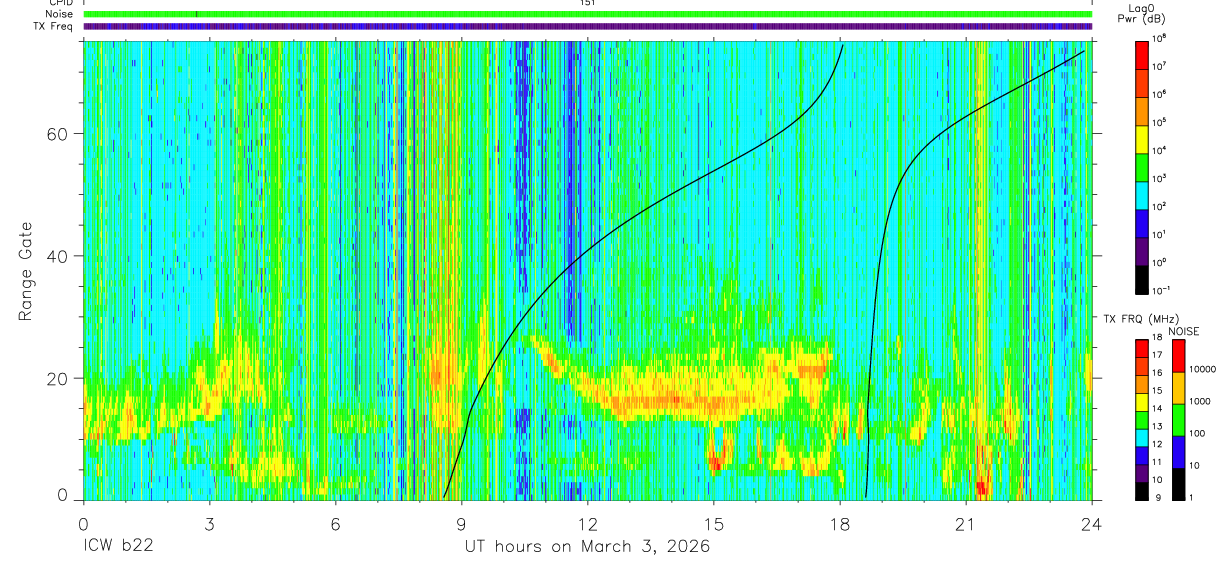This screenshot has width=1228, height=567.
Task: Click the red top segment of TX FRQ colorbar
Action: (1142, 348)
